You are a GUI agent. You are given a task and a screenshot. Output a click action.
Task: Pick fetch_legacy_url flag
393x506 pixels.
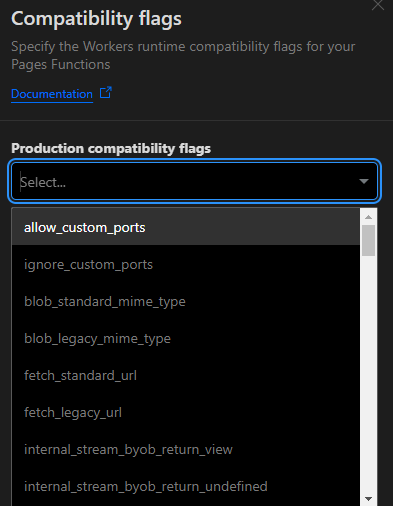pos(186,412)
